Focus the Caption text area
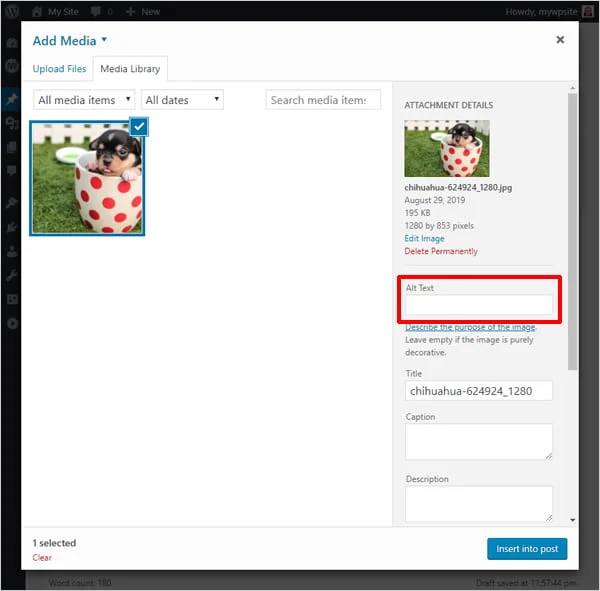 (x=479, y=441)
